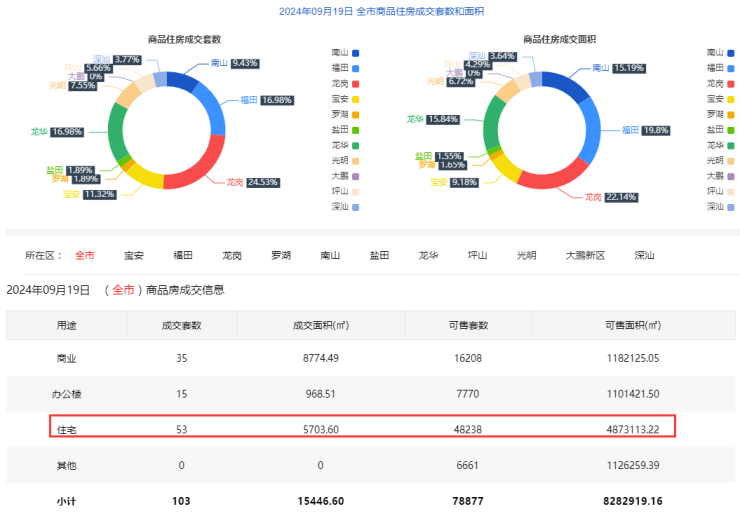The height and width of the screenshot is (516, 740).
Task: Toggle 南山 legend in 商品住房成交套数 chart
Action: point(344,52)
